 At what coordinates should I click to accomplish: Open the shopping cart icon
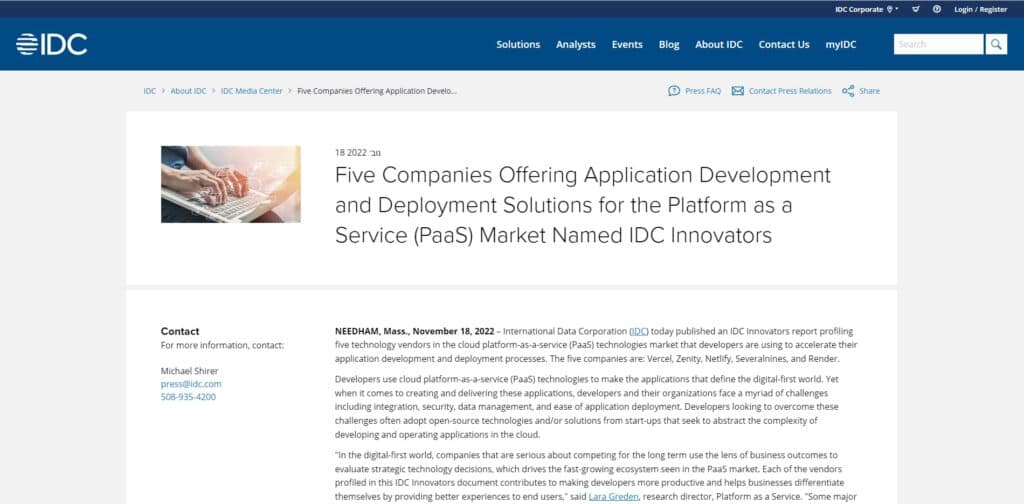916,9
